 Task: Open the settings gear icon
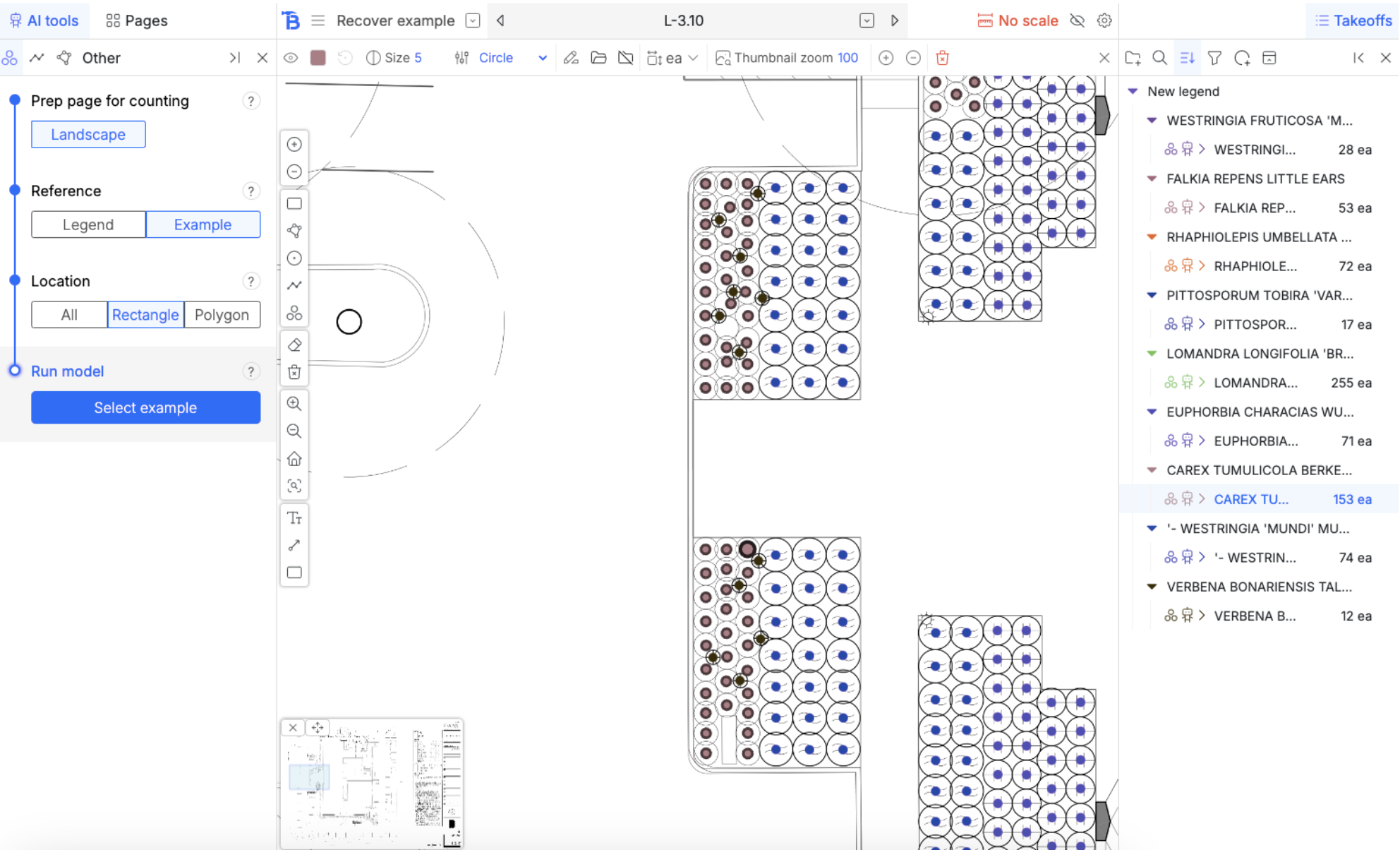[1104, 20]
